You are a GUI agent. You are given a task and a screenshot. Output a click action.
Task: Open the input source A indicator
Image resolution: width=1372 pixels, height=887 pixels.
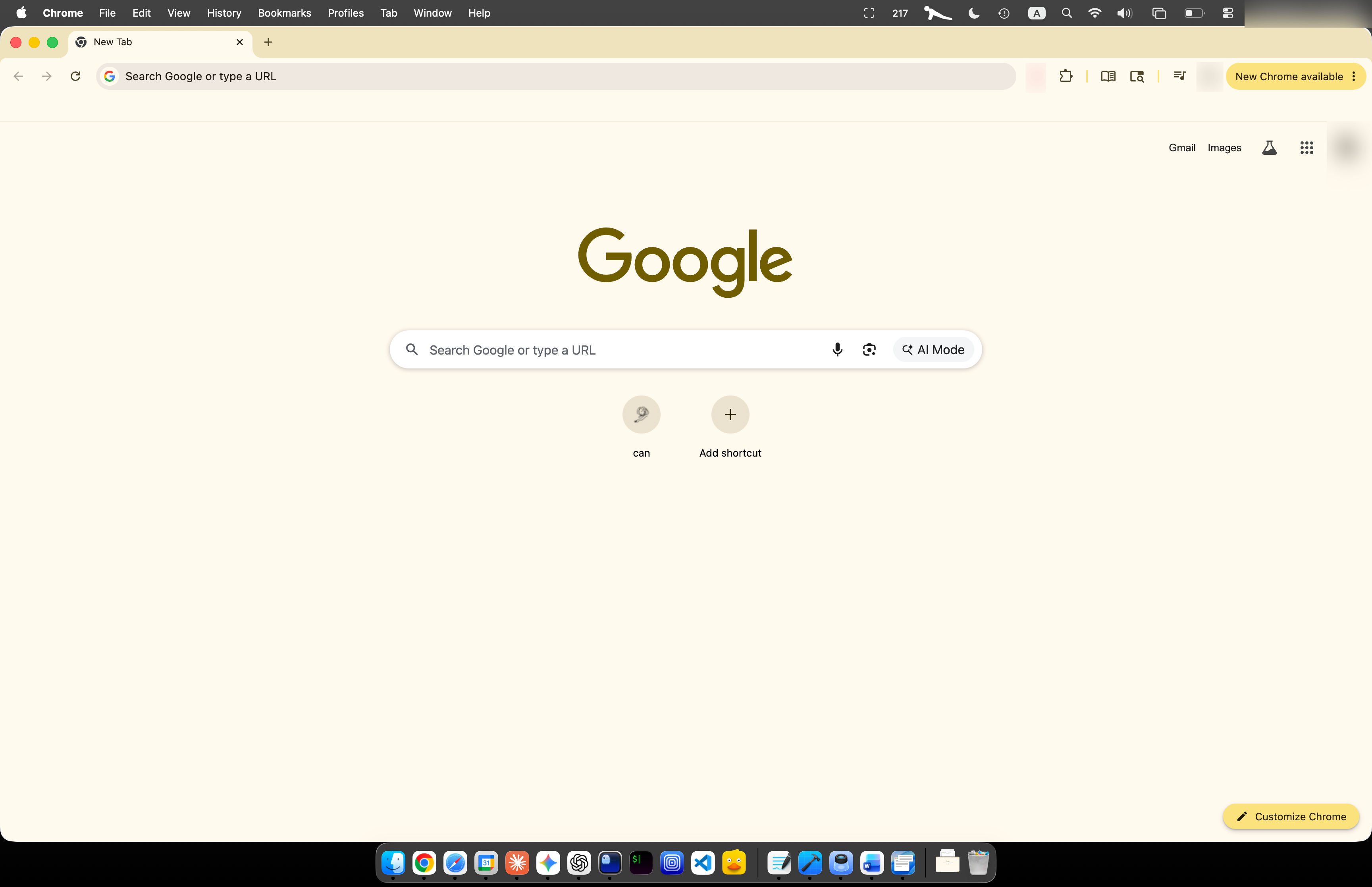1036,13
